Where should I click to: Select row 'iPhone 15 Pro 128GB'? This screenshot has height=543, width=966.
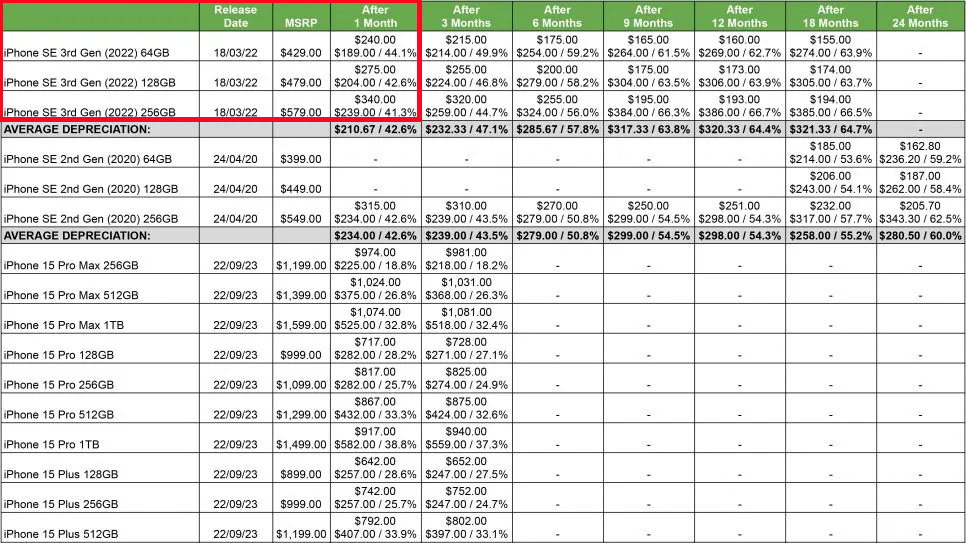point(483,348)
